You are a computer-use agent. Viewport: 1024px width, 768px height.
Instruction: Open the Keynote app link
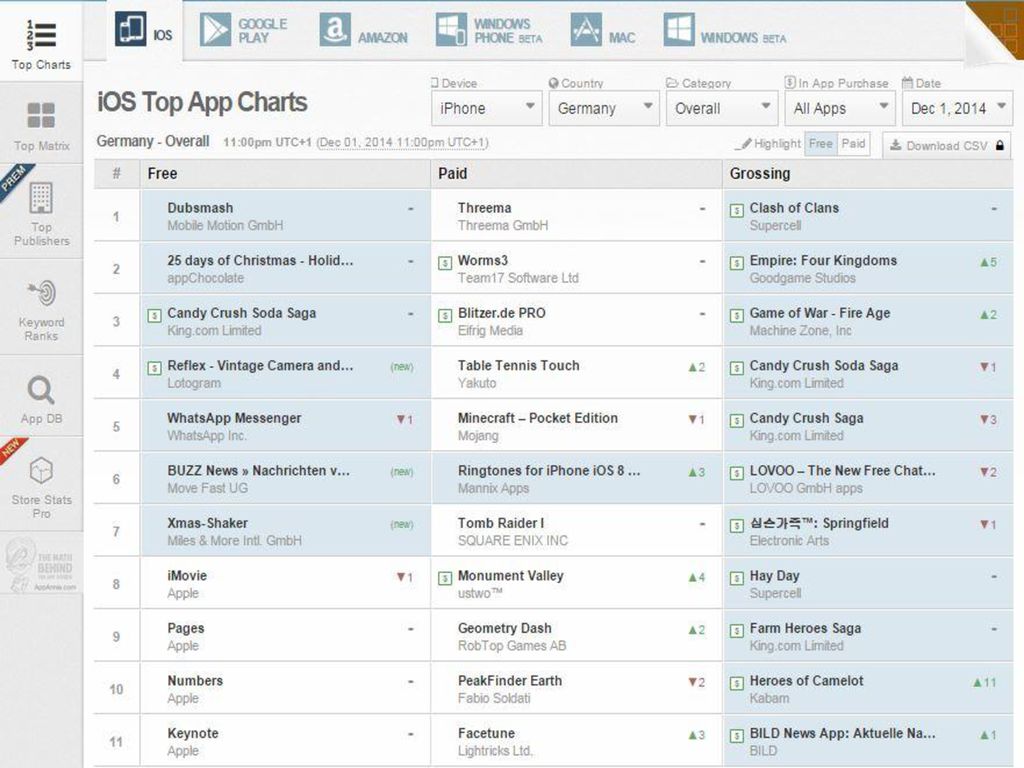193,733
